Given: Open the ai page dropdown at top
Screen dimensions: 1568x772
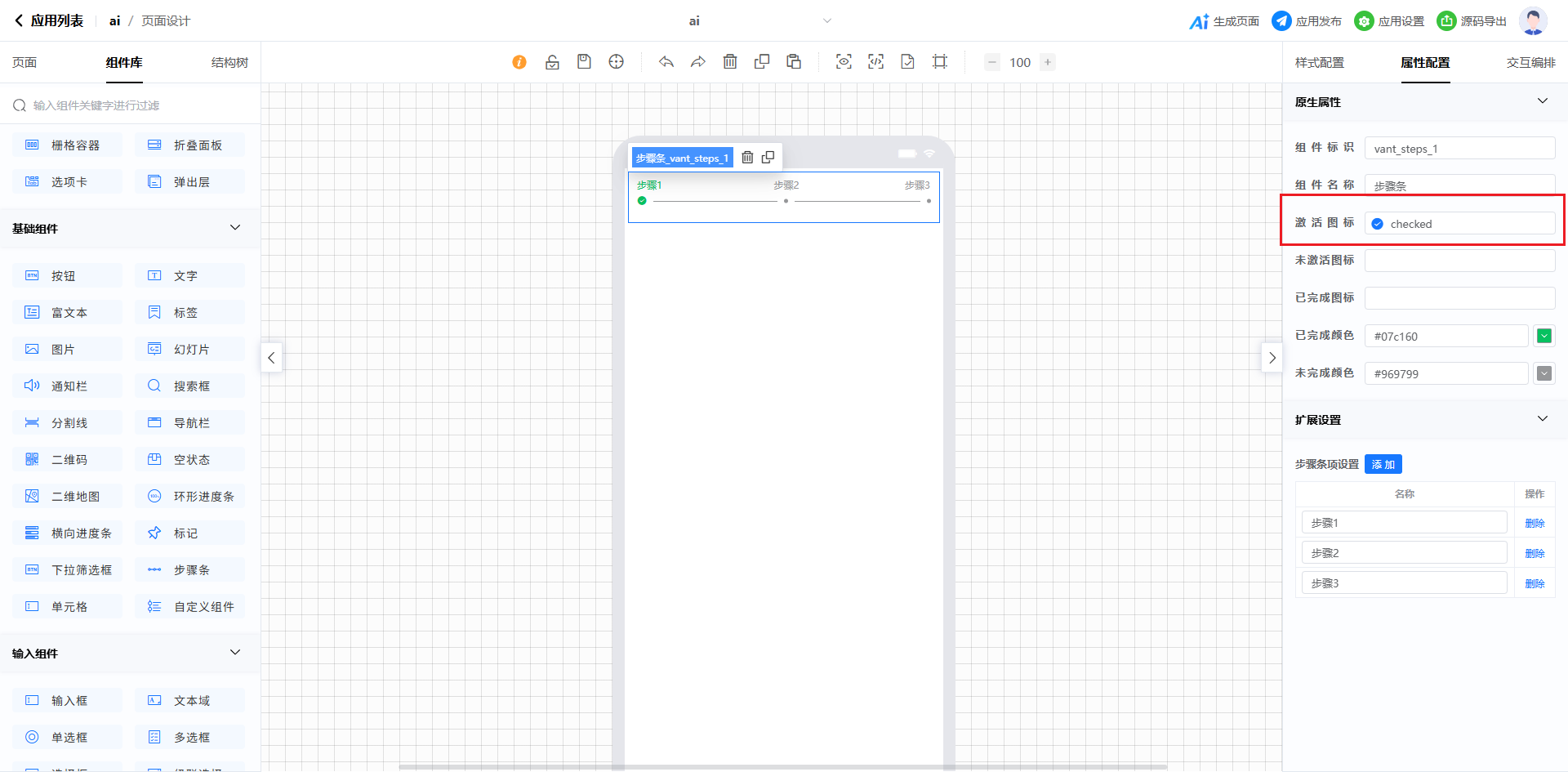Looking at the screenshot, I should 826,21.
